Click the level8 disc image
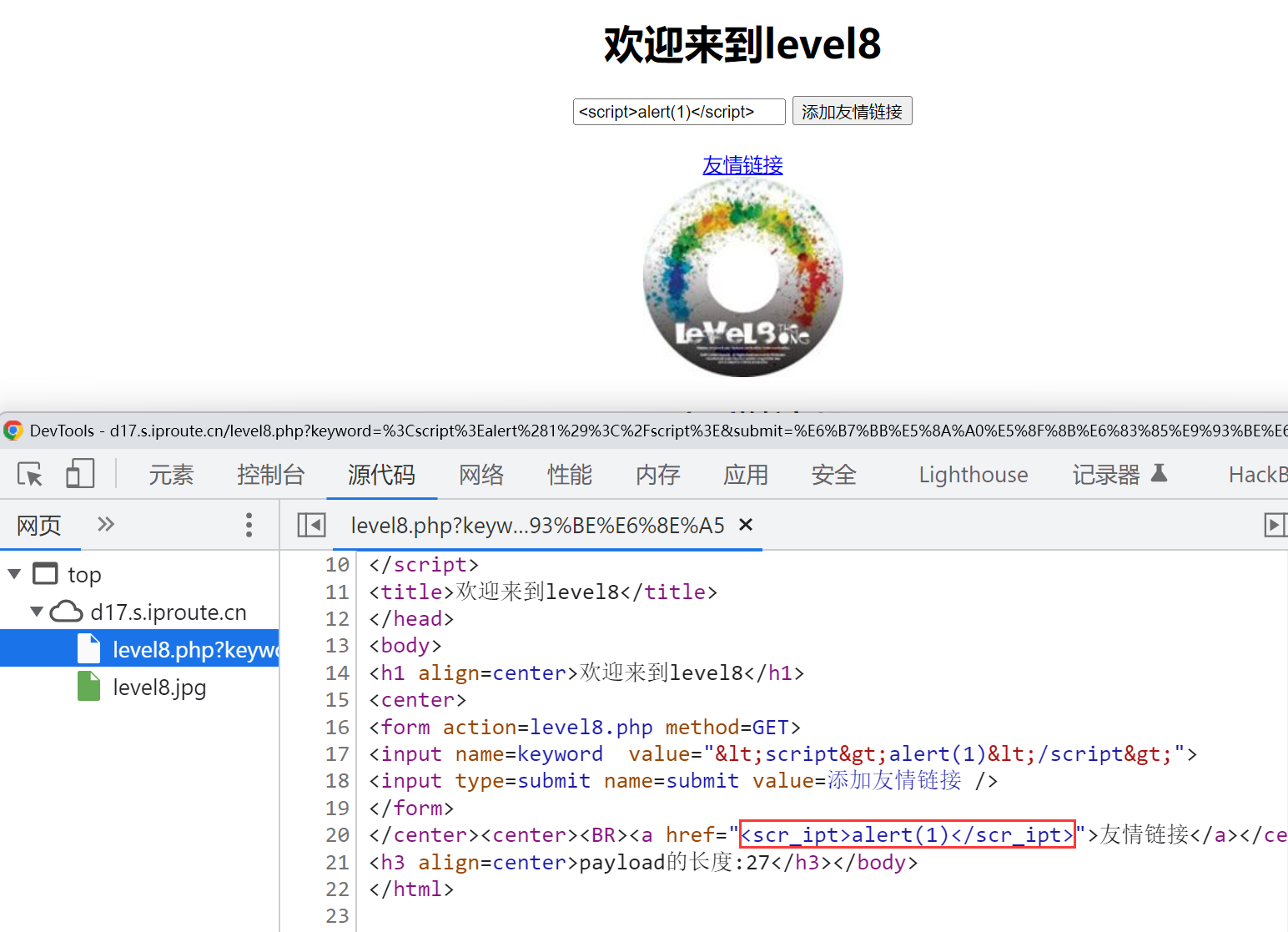 pos(742,278)
